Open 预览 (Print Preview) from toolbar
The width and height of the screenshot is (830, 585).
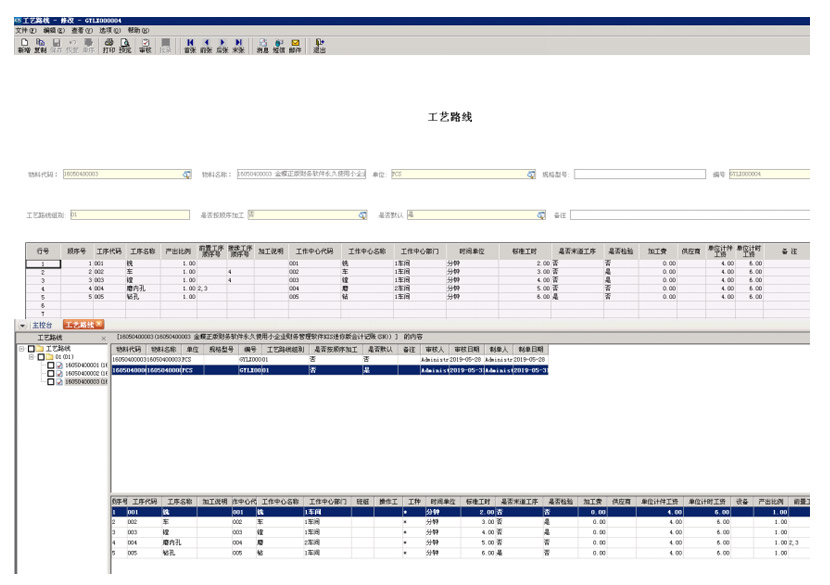tap(125, 45)
